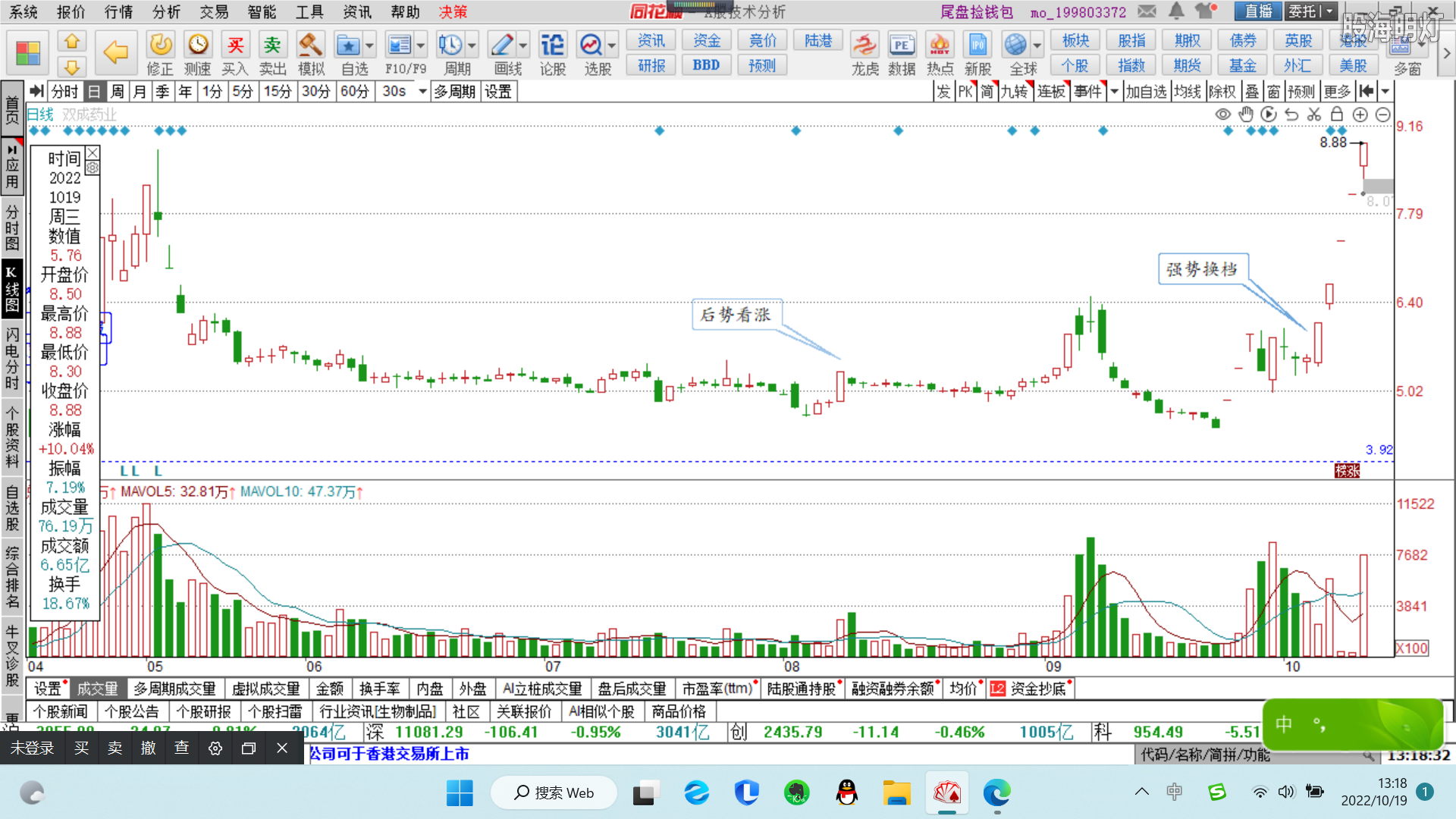Open the 分析 menu
Viewport: 1456px width, 819px height.
tap(166, 12)
